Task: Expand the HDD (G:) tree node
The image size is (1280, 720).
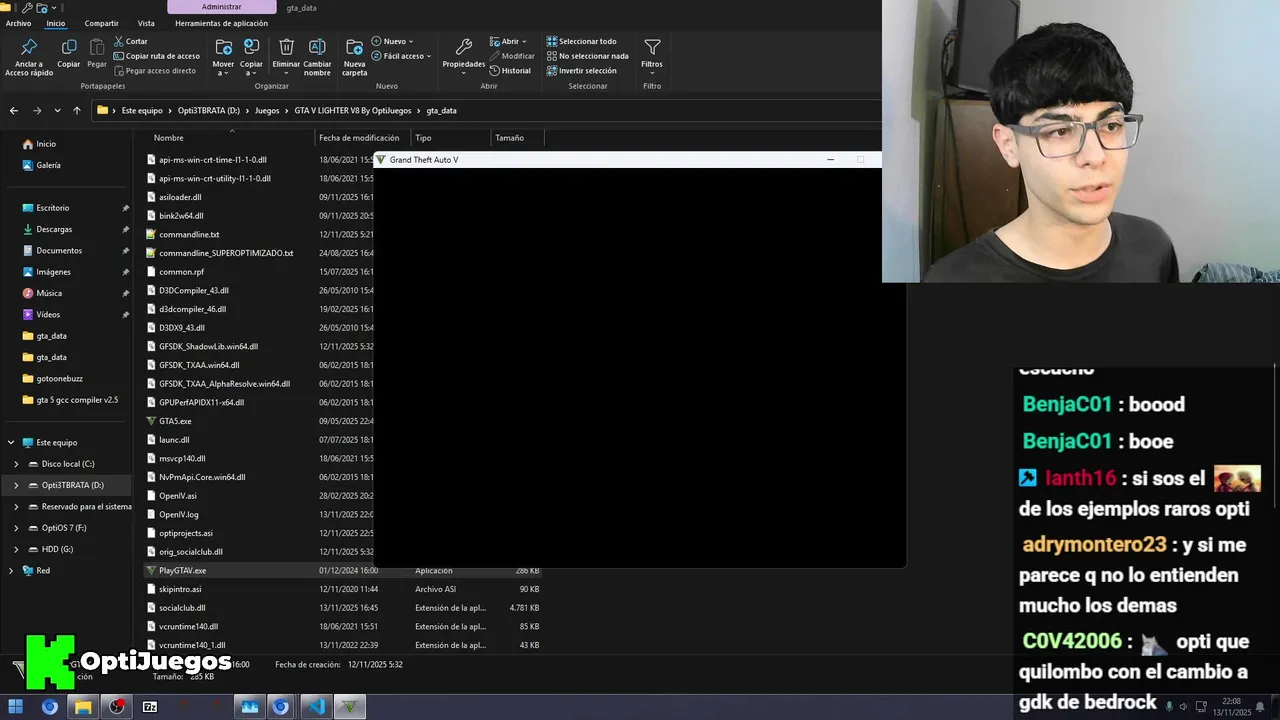Action: point(16,549)
